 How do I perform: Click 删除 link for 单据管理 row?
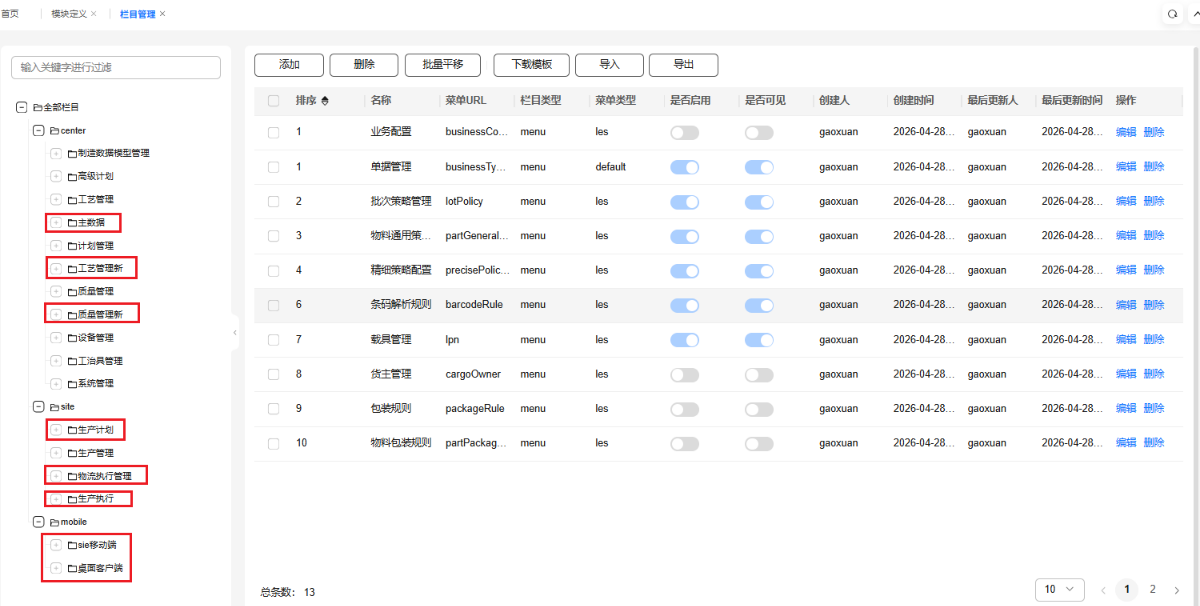pyautogui.click(x=1154, y=167)
